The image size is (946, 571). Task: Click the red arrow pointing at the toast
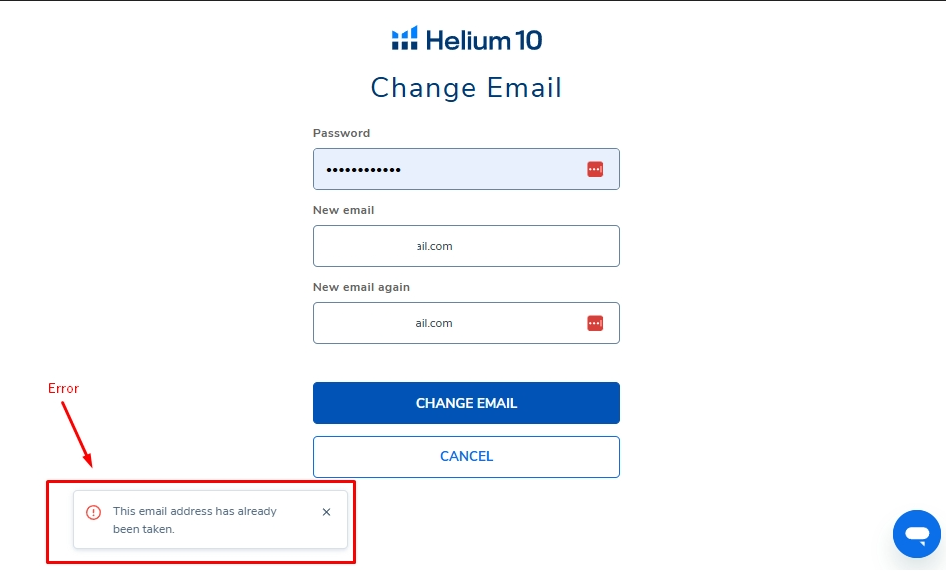pyautogui.click(x=76, y=433)
